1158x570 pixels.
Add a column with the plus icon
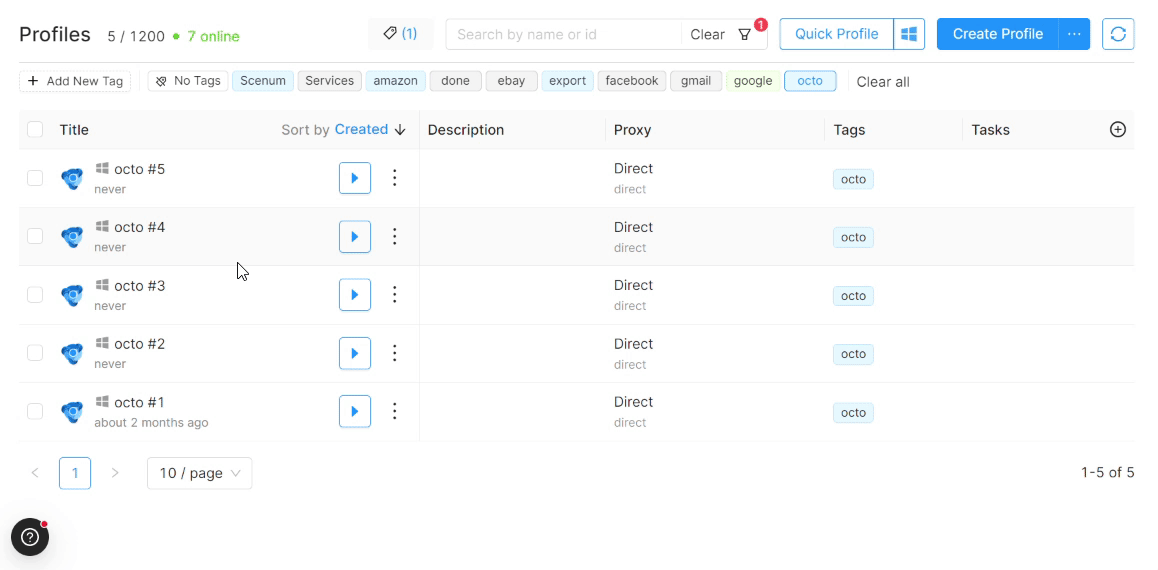tap(1118, 129)
